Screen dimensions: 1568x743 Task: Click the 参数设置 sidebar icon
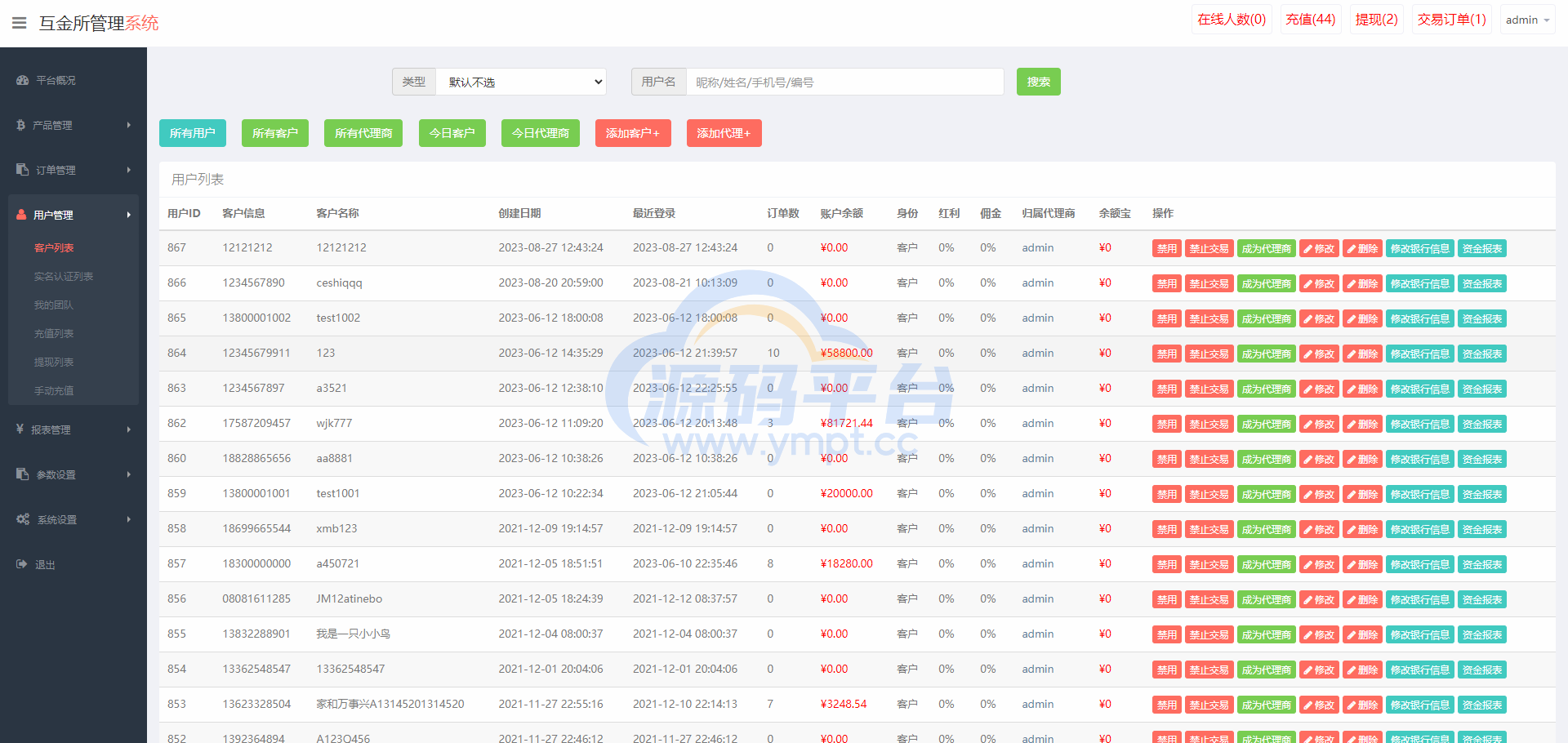click(22, 474)
